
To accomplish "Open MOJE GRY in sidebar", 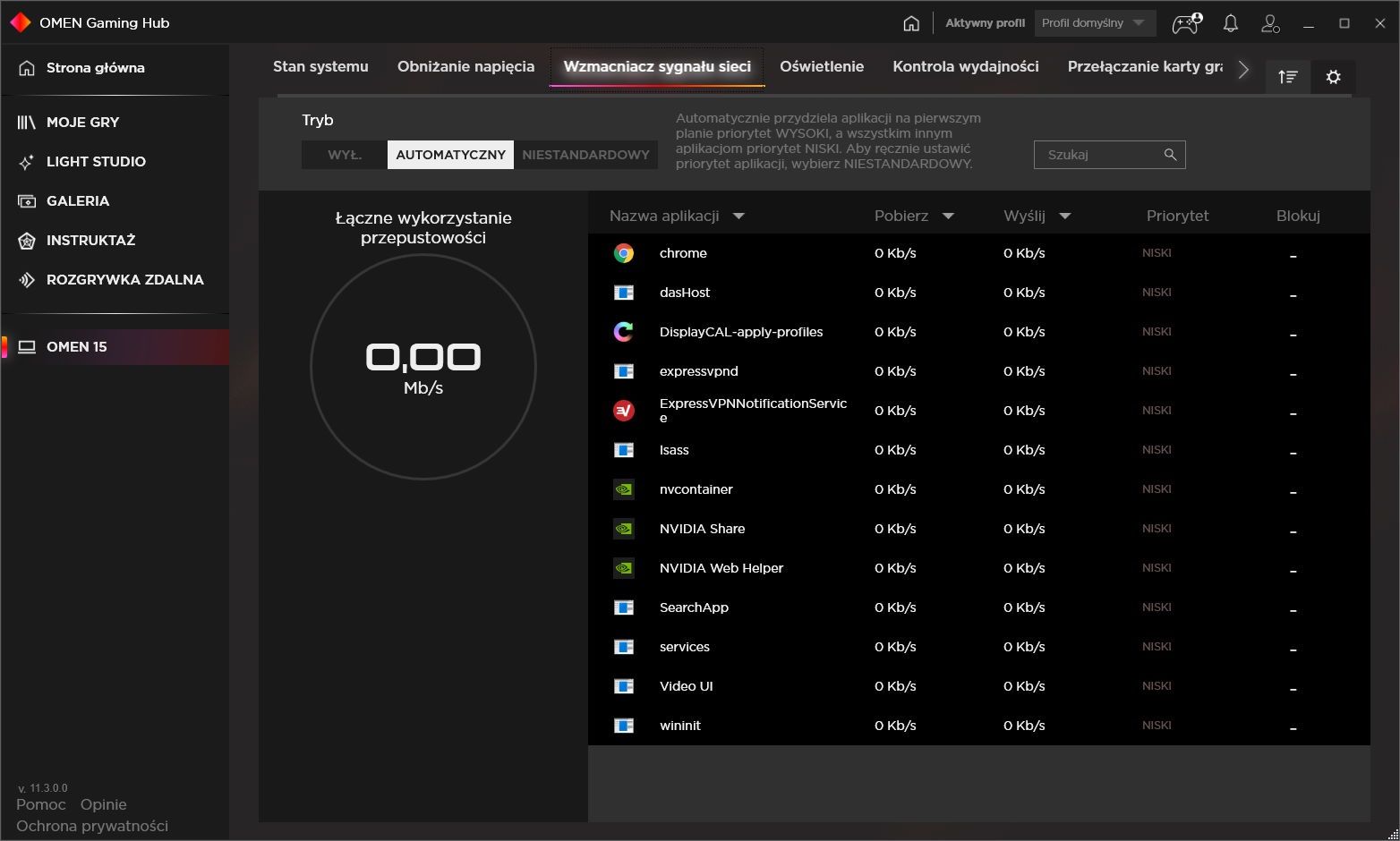I will coord(115,122).
